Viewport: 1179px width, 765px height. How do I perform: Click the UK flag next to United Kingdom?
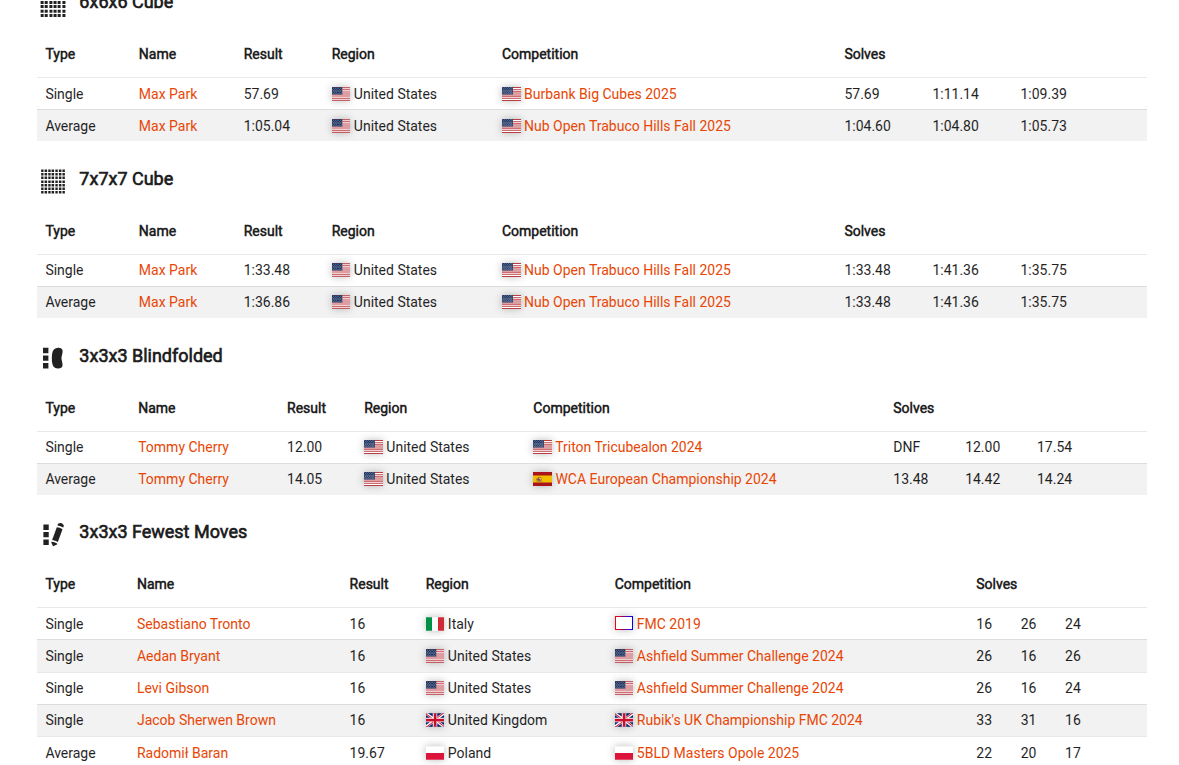(x=435, y=720)
